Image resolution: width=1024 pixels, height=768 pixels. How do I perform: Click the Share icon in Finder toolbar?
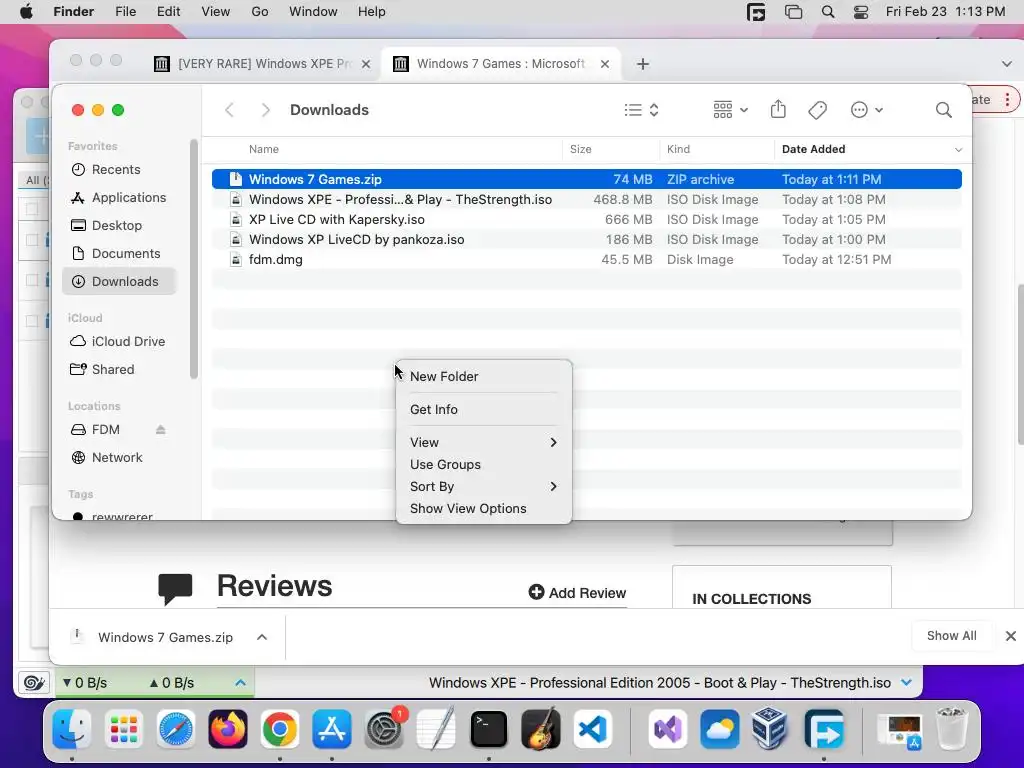pos(778,109)
